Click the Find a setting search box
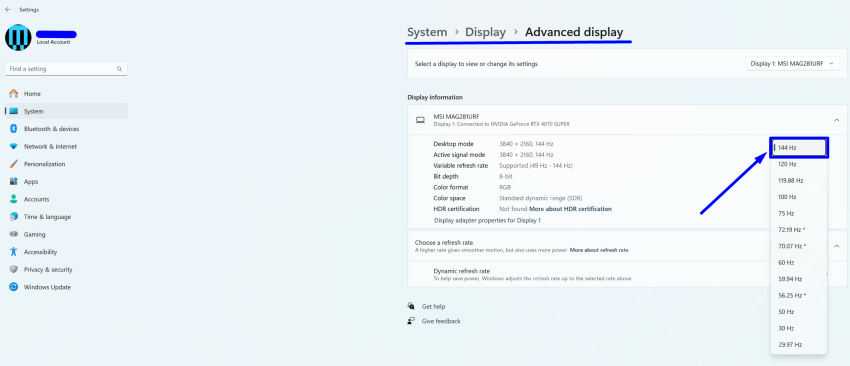The width and height of the screenshot is (850, 366). tap(66, 69)
